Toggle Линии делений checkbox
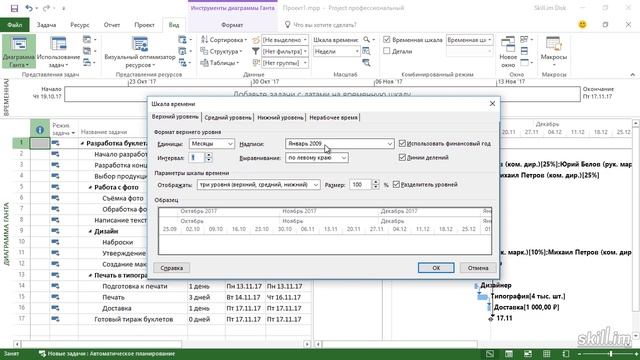The image size is (640, 360). click(x=402, y=158)
